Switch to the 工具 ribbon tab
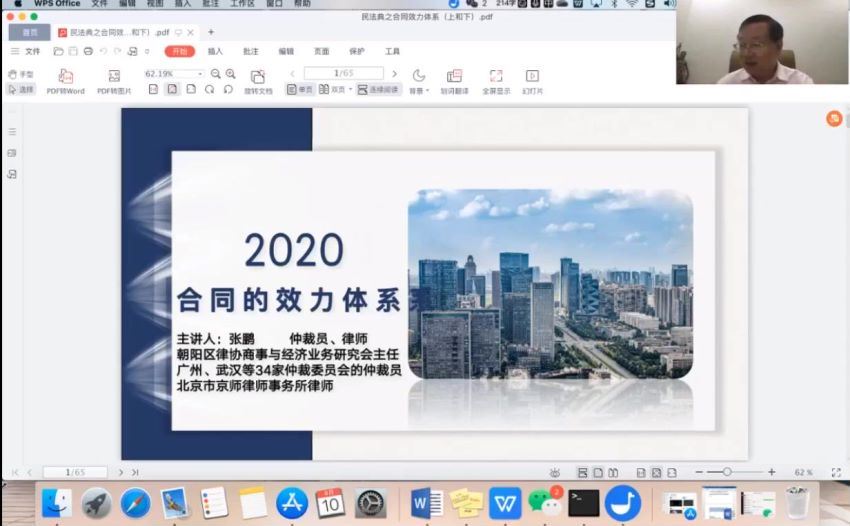Image resolution: width=850 pixels, height=526 pixels. pyautogui.click(x=392, y=52)
